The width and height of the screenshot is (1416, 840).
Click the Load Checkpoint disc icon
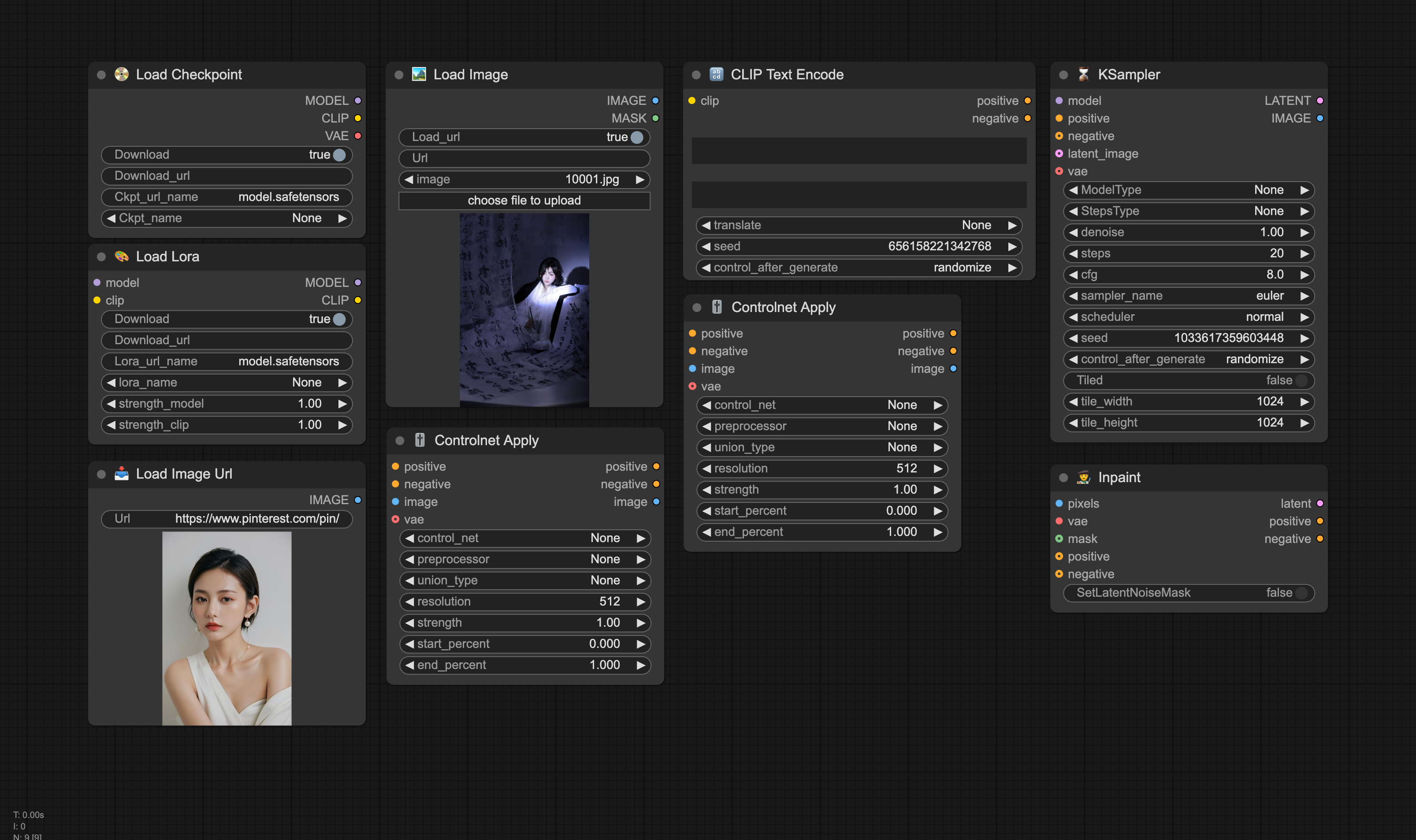[121, 74]
